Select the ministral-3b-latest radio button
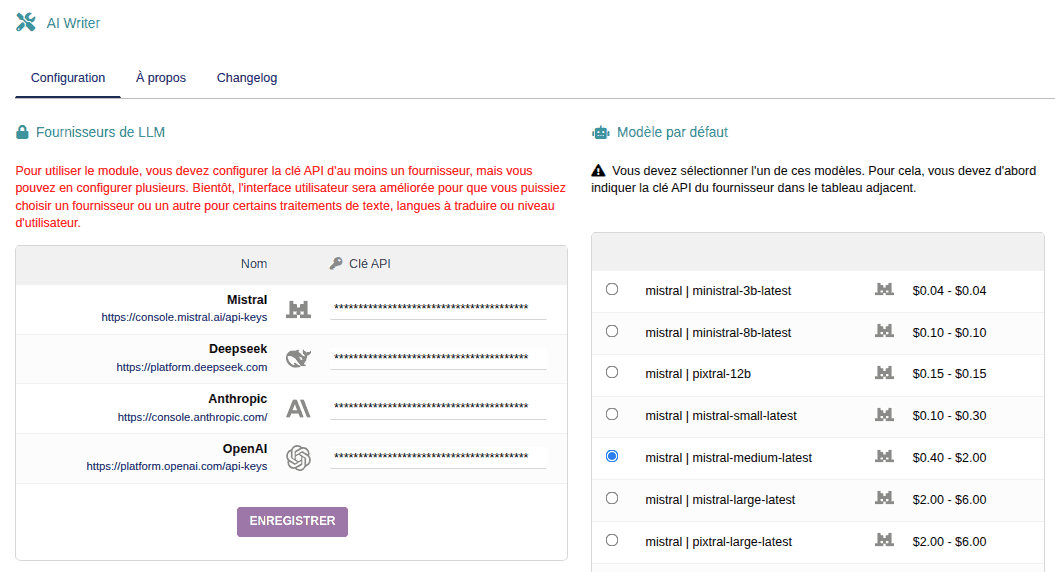This screenshot has height=572, width=1055. (x=612, y=289)
